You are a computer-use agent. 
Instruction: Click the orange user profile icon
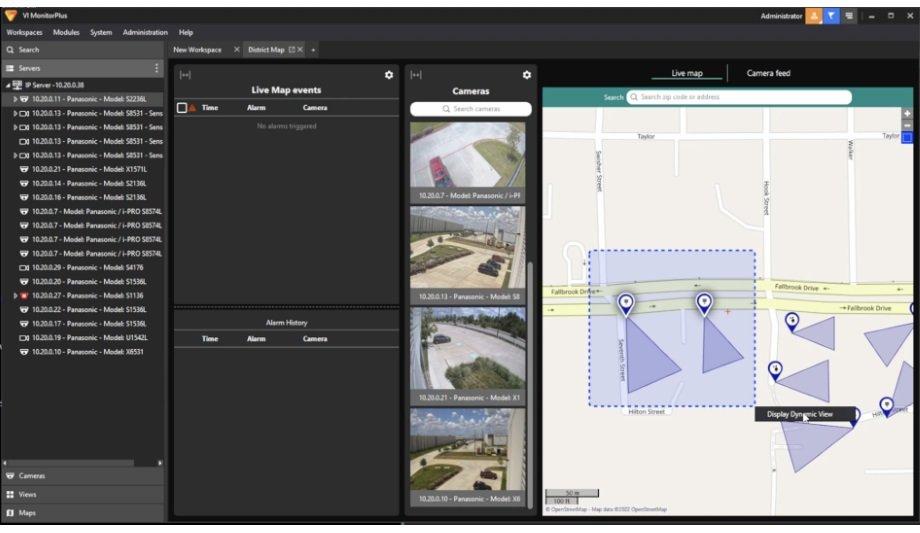coord(813,16)
